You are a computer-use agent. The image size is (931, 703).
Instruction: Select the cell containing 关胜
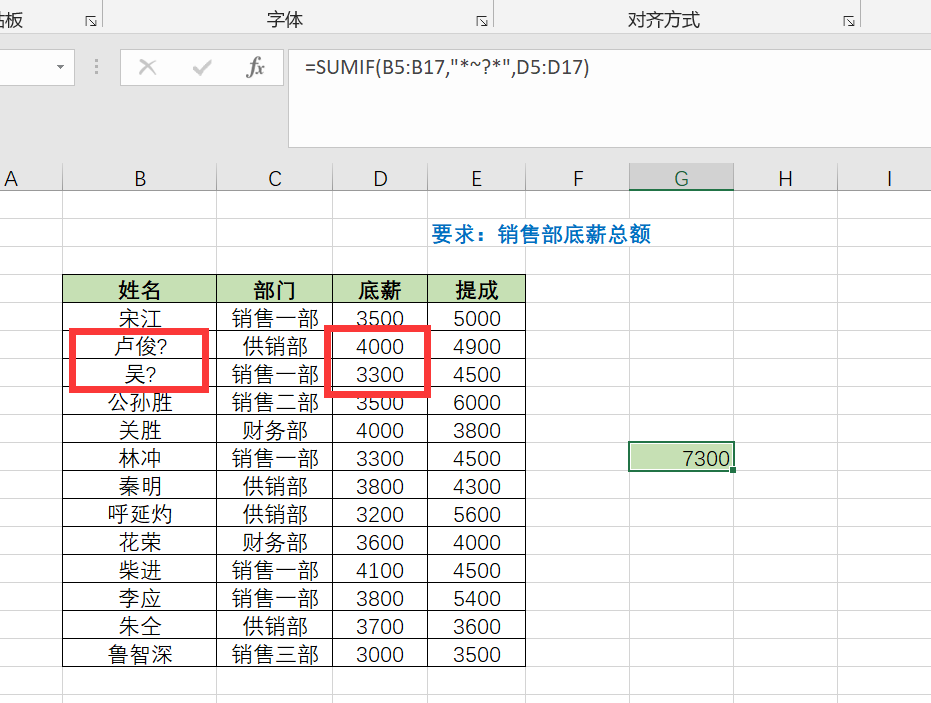pos(140,429)
